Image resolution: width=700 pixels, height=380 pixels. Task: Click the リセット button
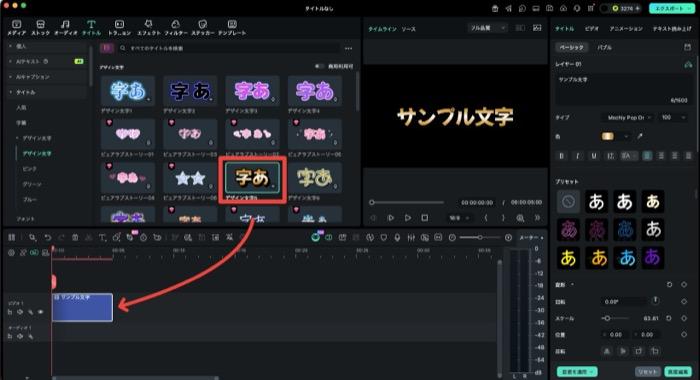coord(648,372)
